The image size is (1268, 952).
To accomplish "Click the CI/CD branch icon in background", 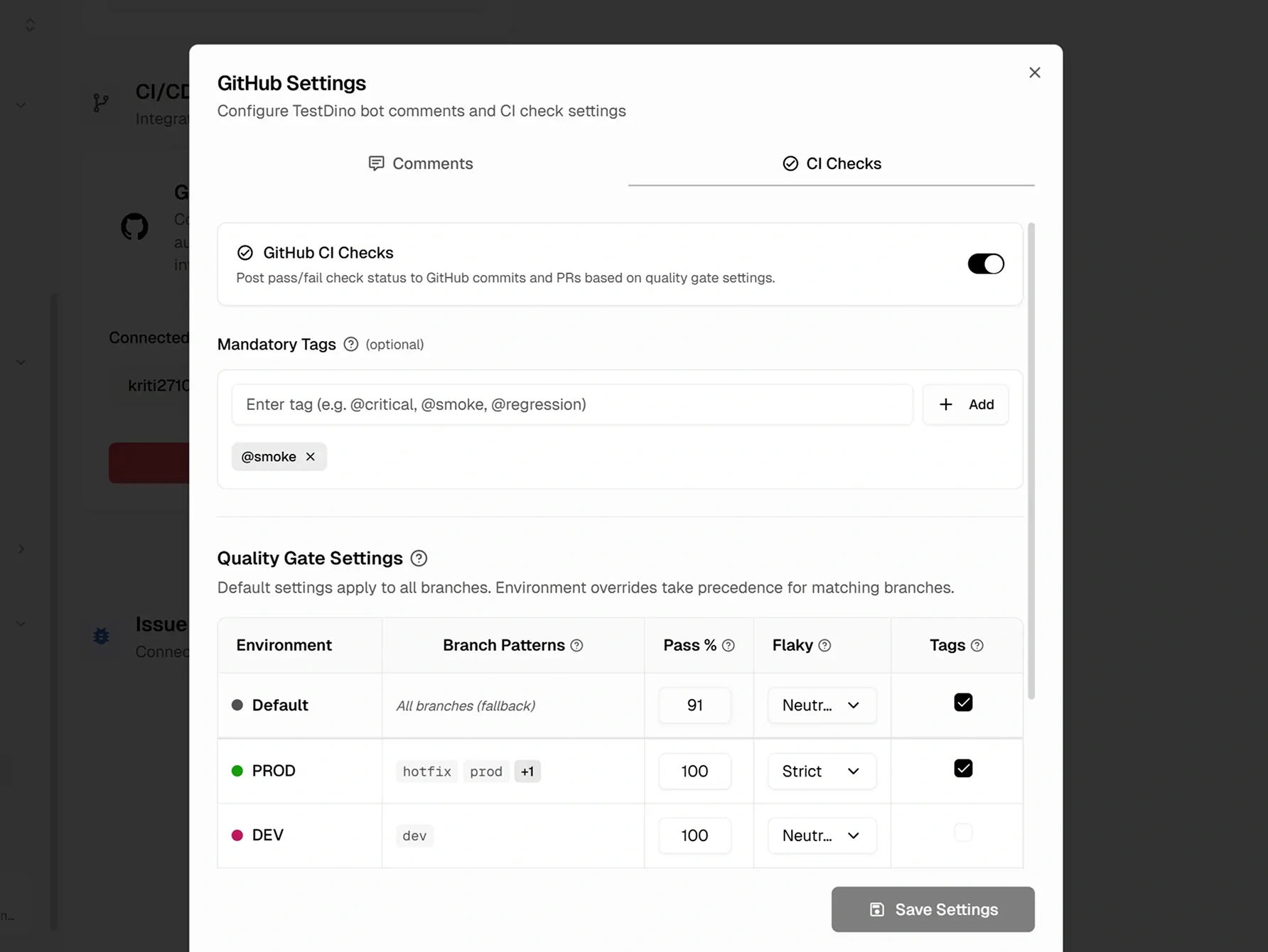I will (101, 103).
